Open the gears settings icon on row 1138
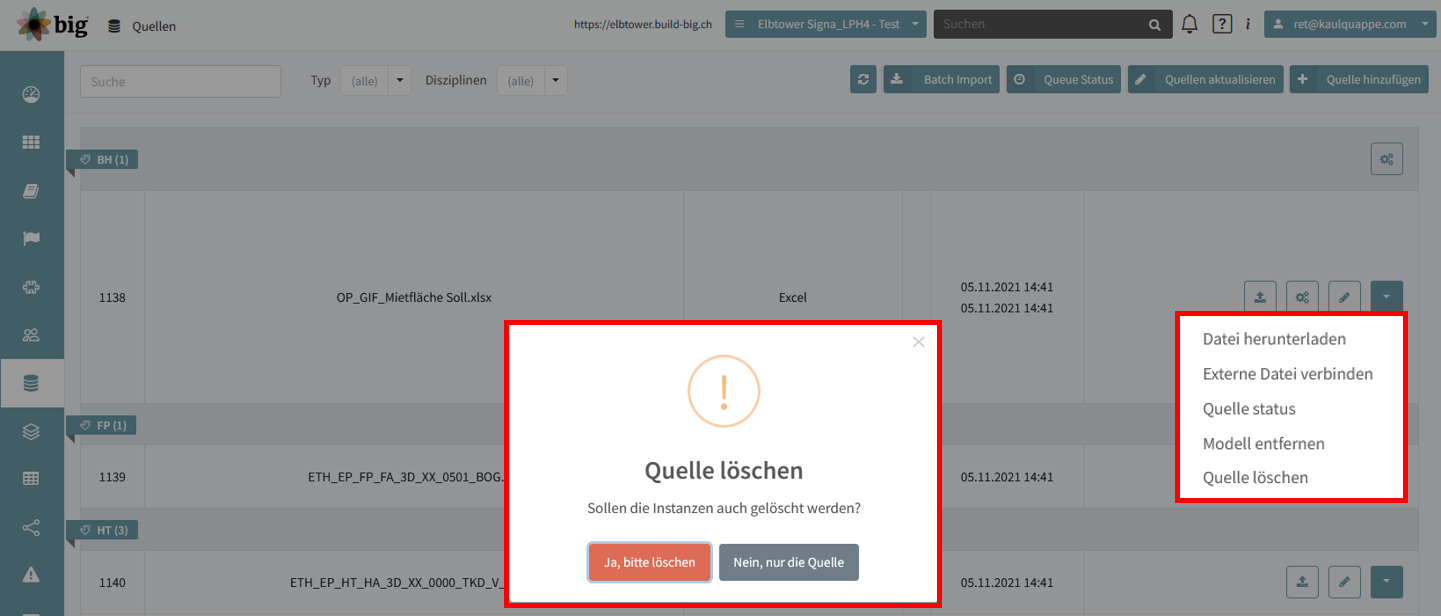This screenshot has height=616, width=1441. [x=1302, y=296]
